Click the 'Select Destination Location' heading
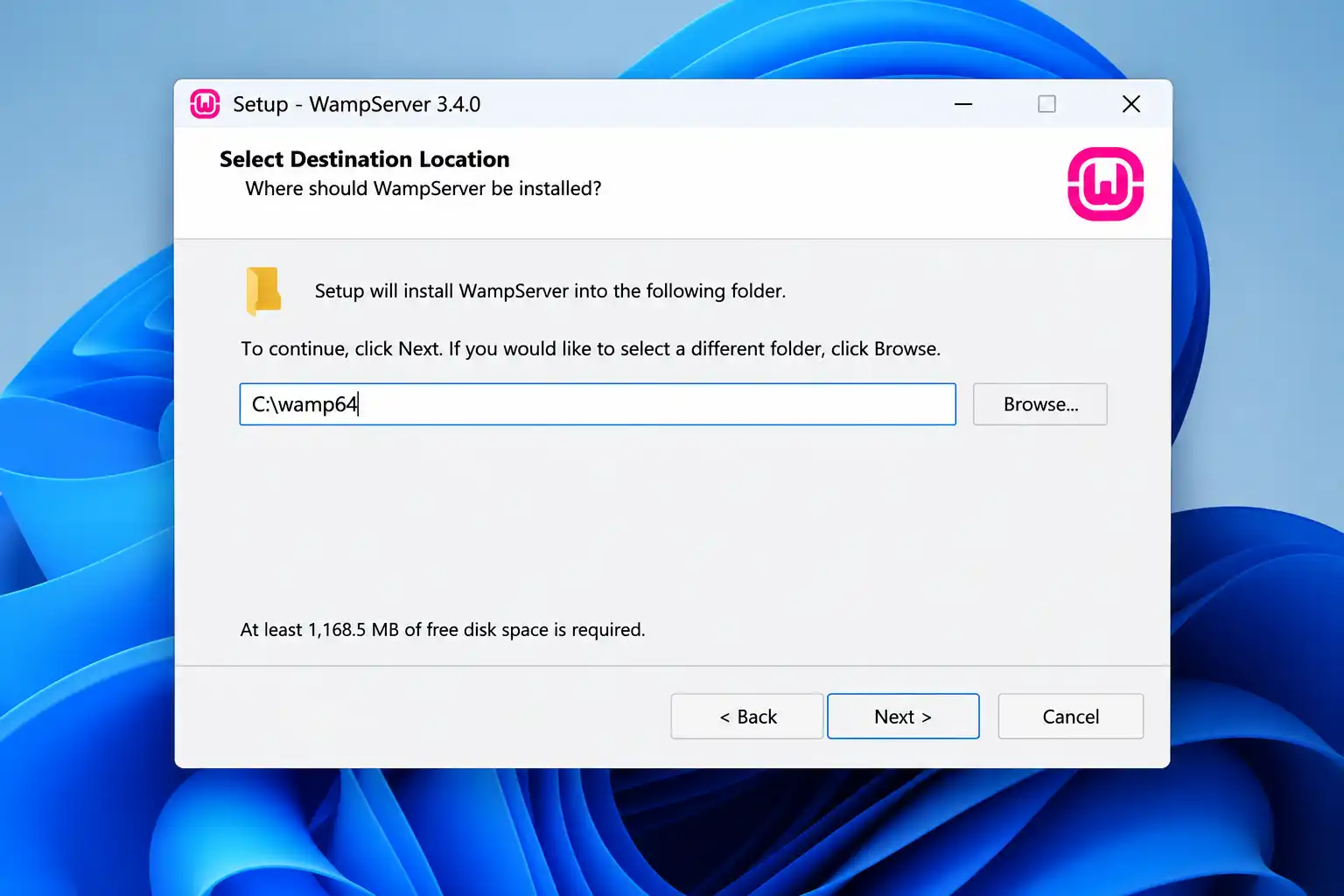1344x896 pixels. tap(364, 159)
